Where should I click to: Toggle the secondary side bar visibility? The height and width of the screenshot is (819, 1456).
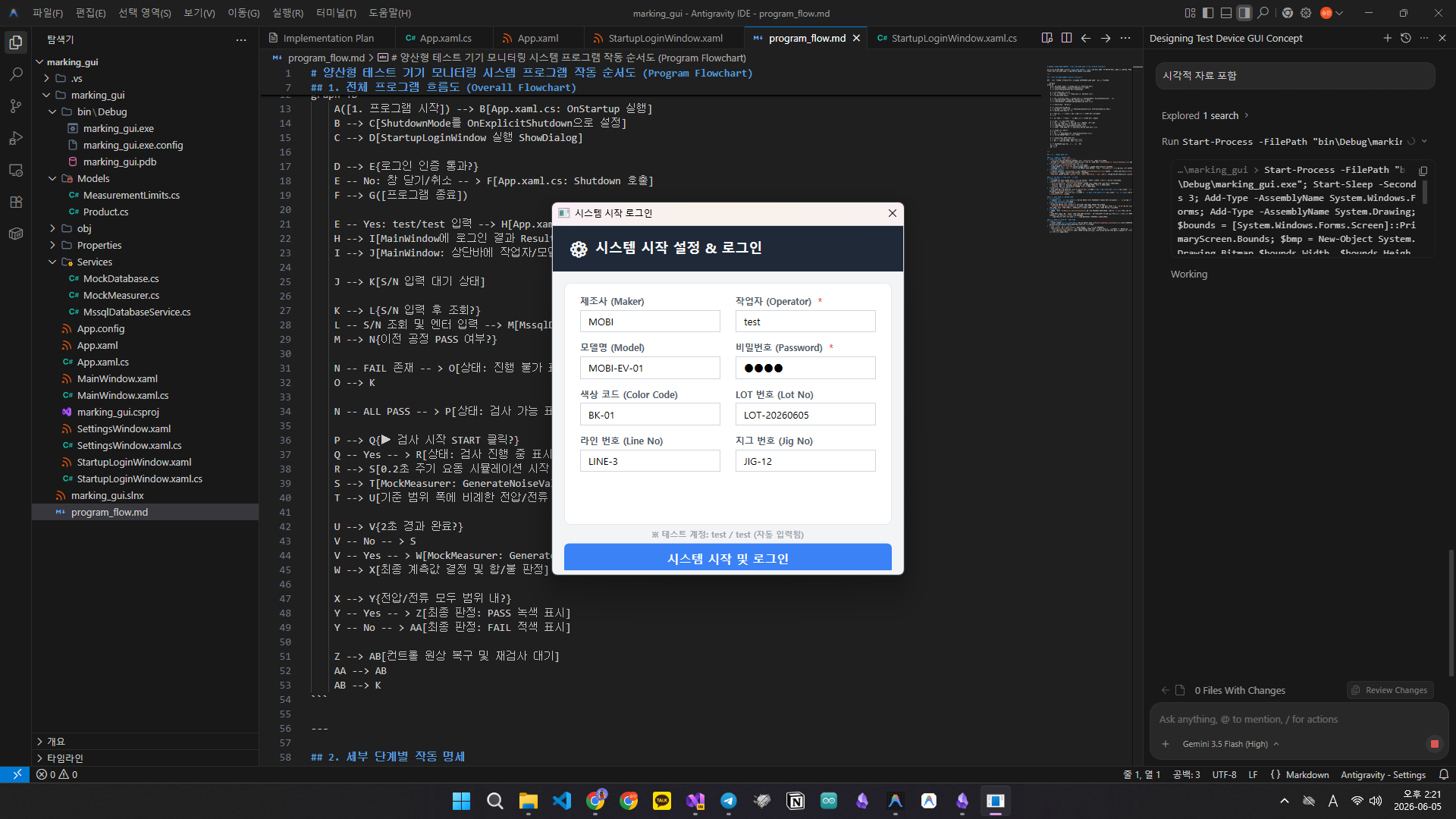1244,13
